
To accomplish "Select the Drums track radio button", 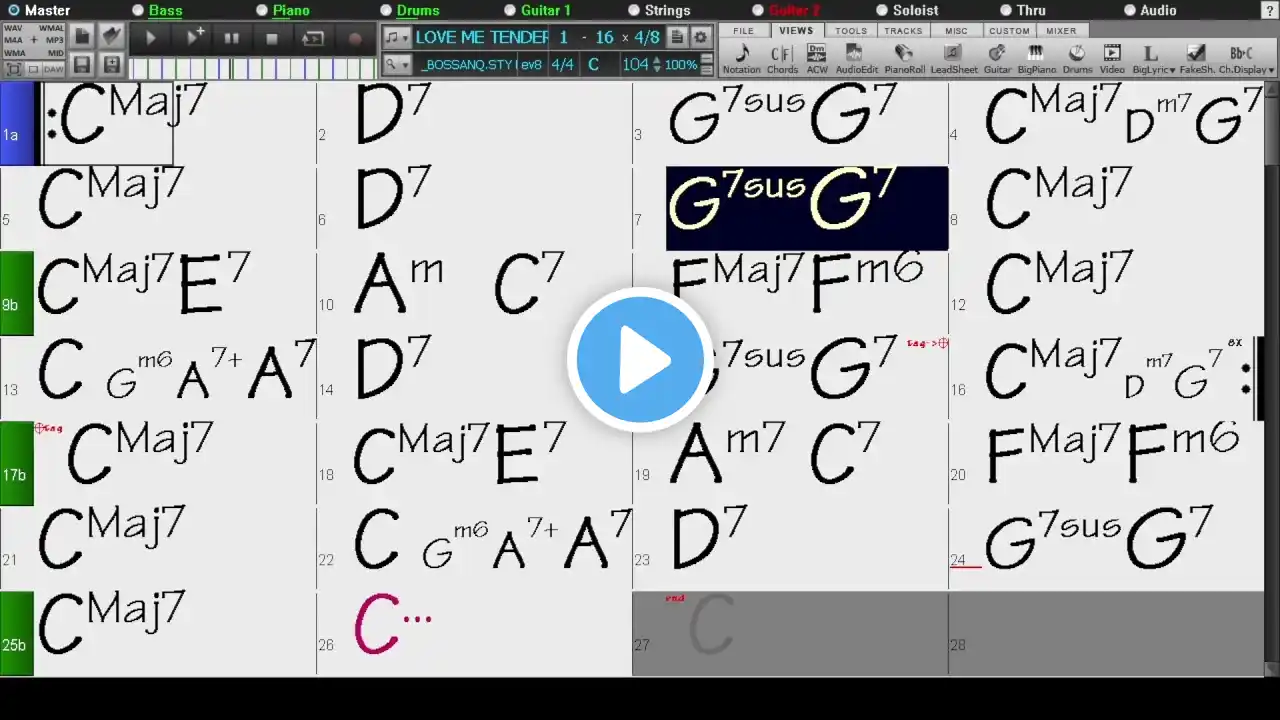I will [x=386, y=10].
